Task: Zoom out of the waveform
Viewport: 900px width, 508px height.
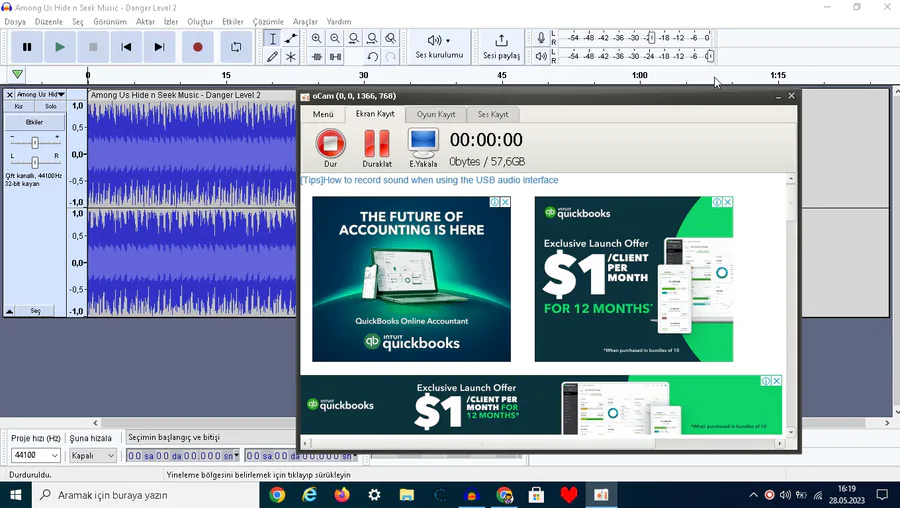Action: (x=335, y=38)
